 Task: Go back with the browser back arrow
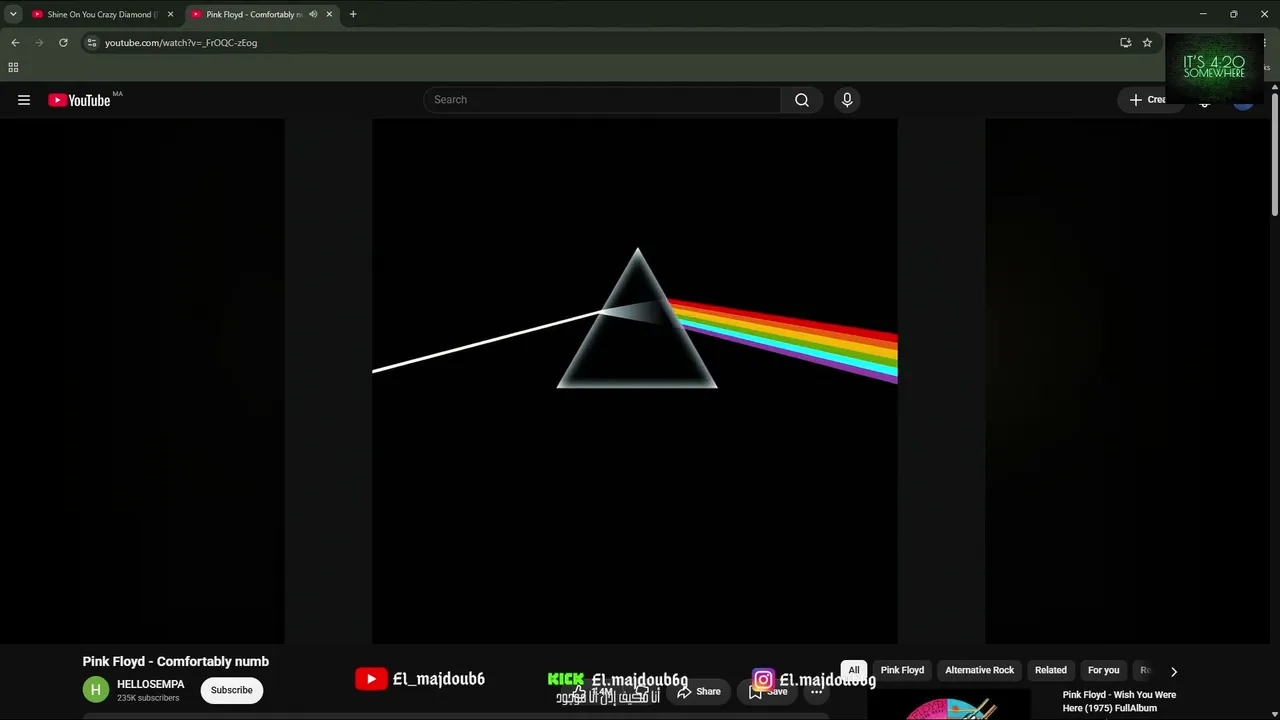click(15, 43)
